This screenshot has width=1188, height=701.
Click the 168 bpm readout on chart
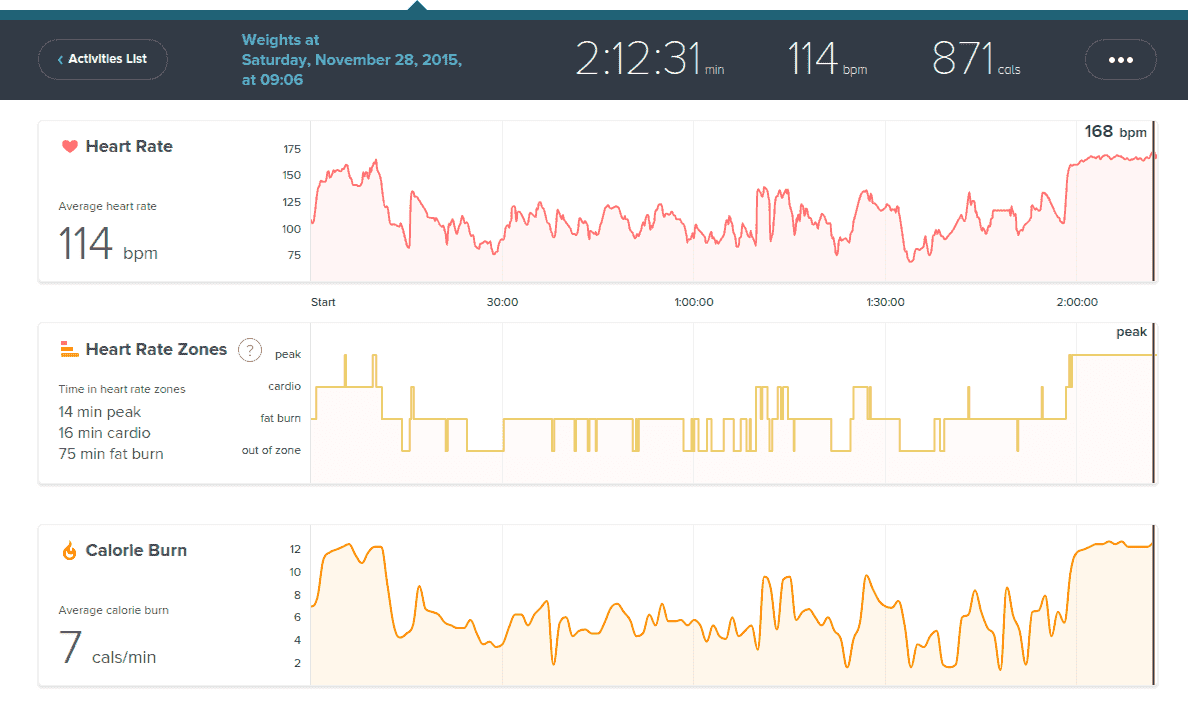click(1115, 132)
